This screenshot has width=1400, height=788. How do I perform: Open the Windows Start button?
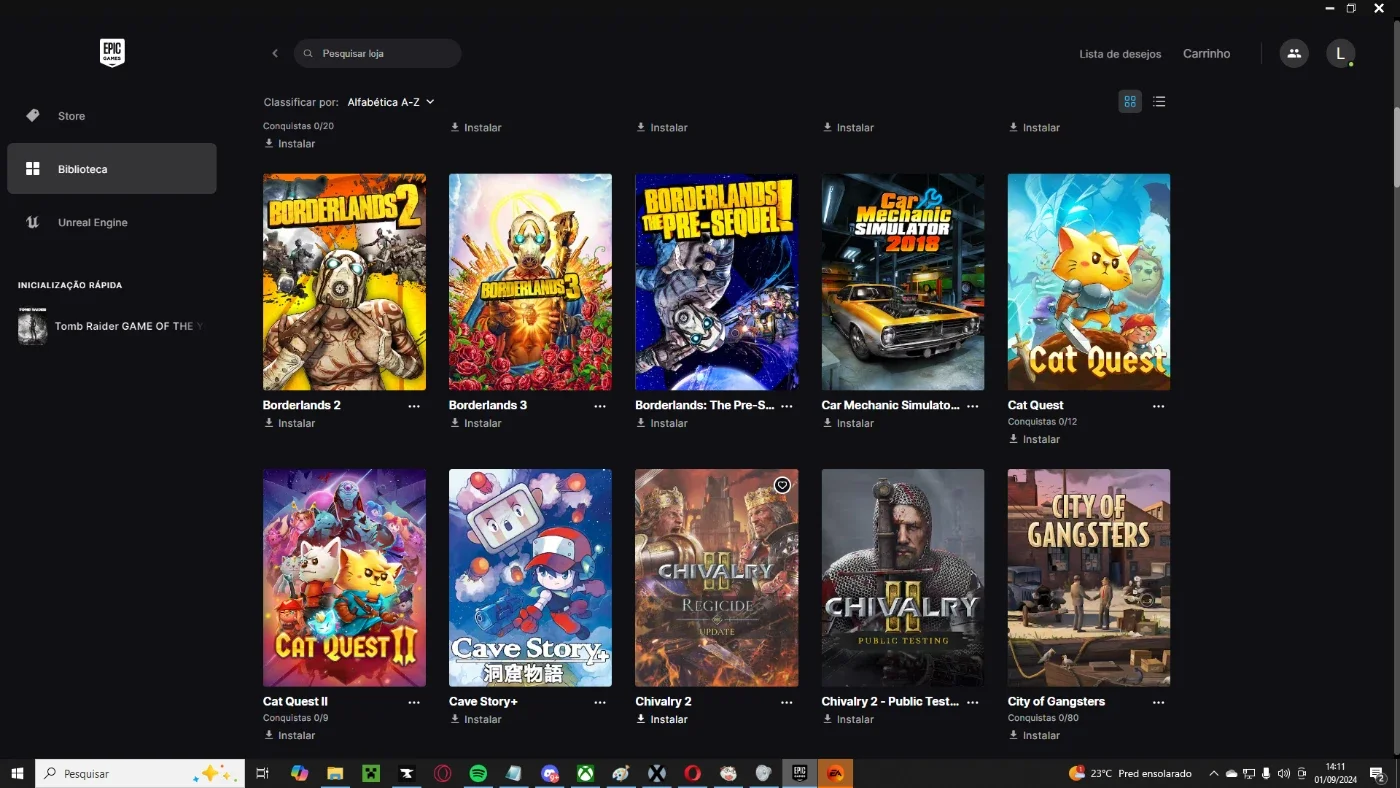click(17, 773)
